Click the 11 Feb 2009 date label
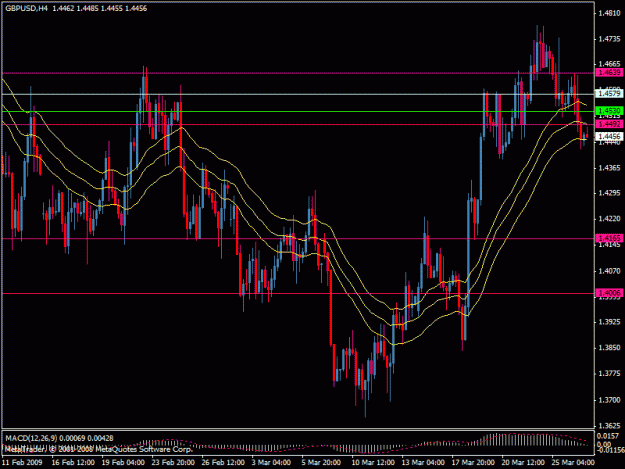 (x=22, y=463)
